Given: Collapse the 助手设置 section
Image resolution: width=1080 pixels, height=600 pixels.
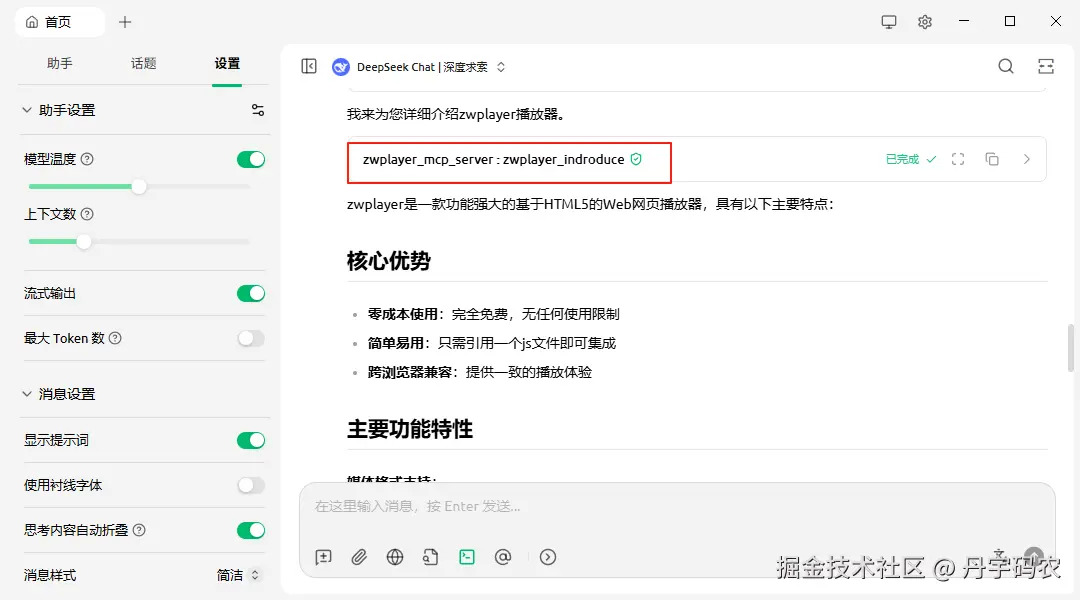Looking at the screenshot, I should point(26,111).
